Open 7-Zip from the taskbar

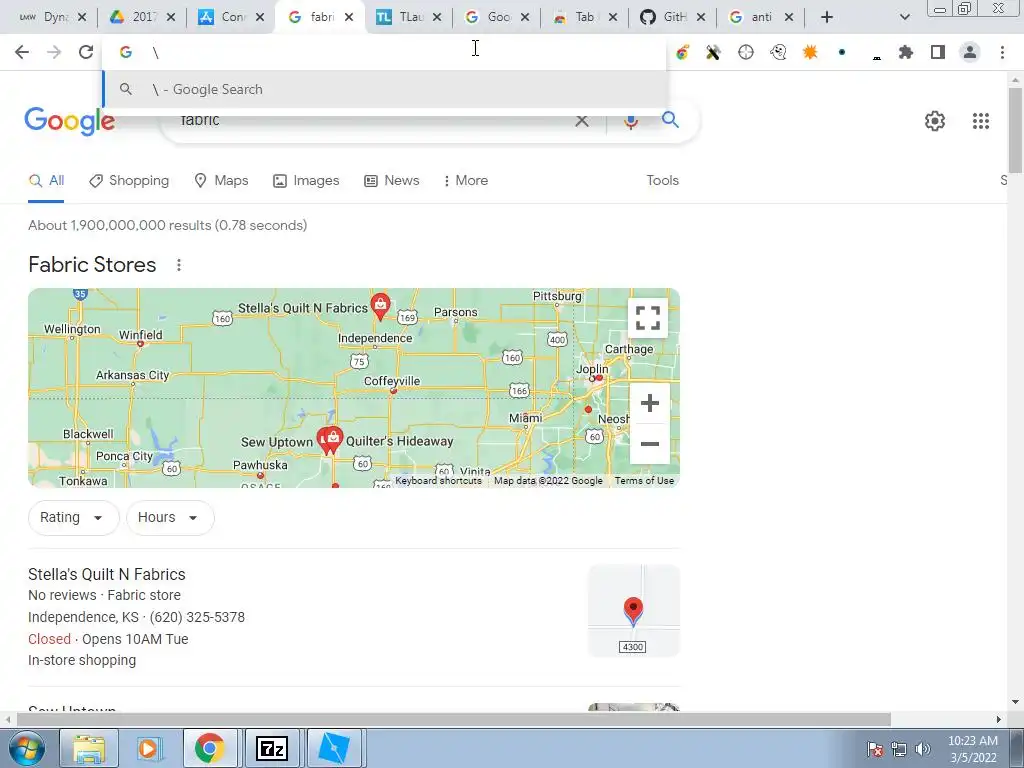coord(272,748)
